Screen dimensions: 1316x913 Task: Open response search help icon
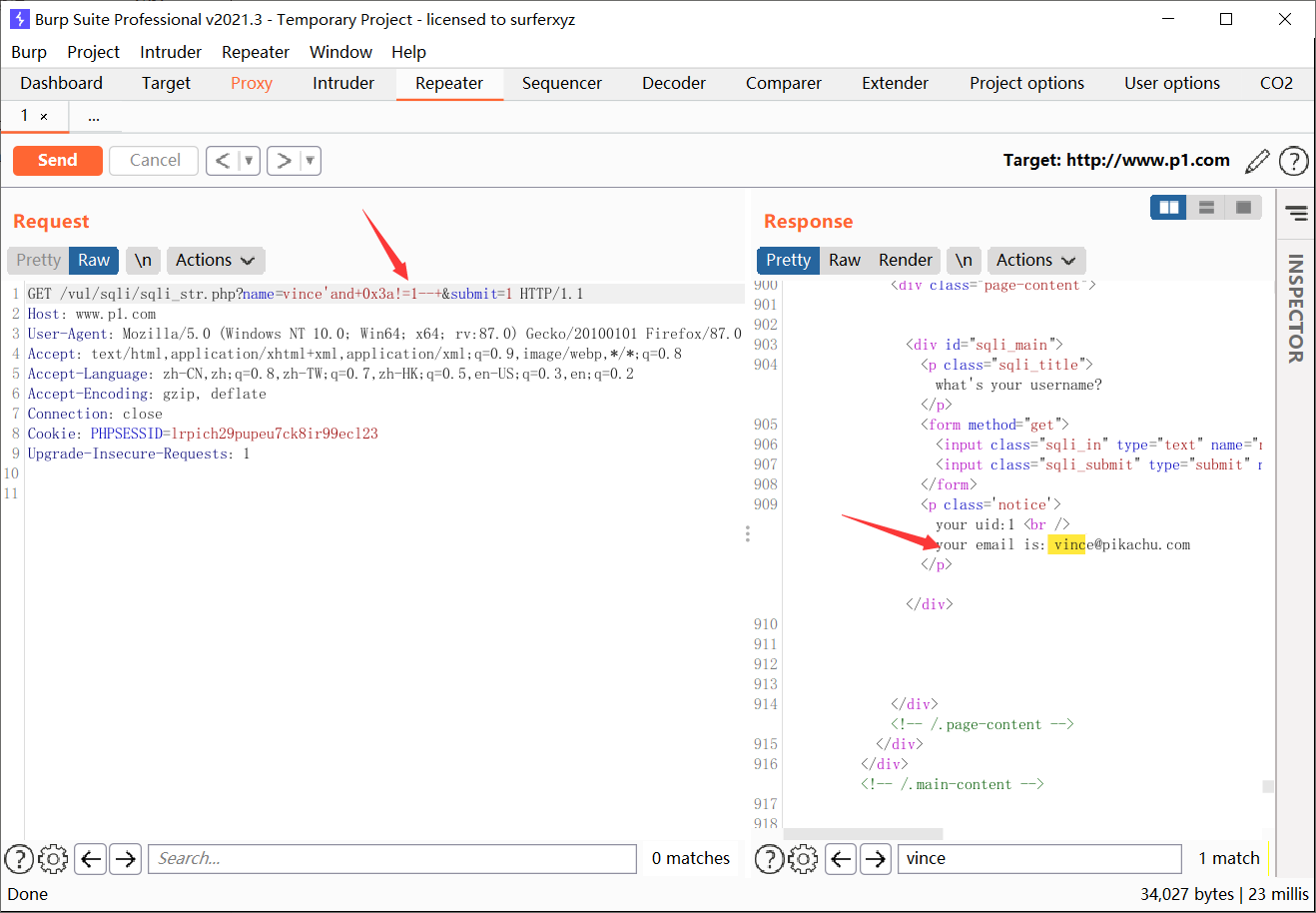coord(769,858)
